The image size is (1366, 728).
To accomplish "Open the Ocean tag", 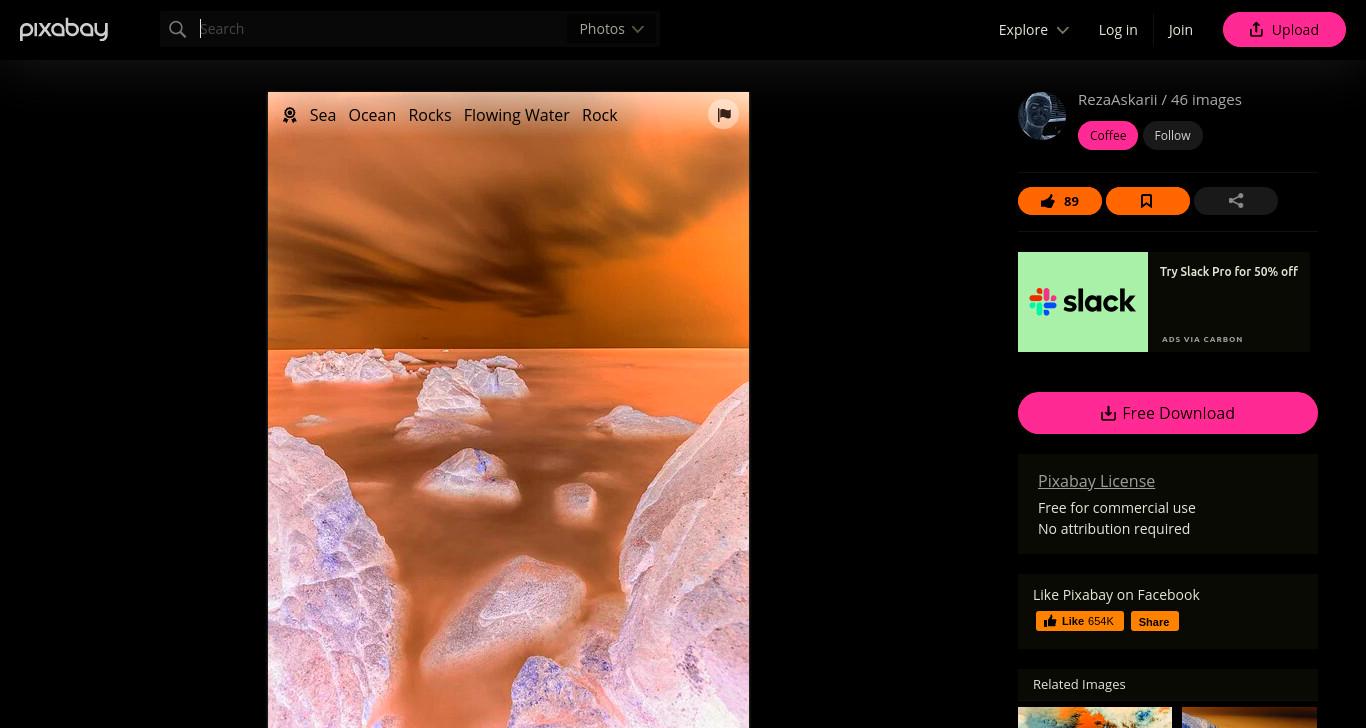I will point(372,115).
